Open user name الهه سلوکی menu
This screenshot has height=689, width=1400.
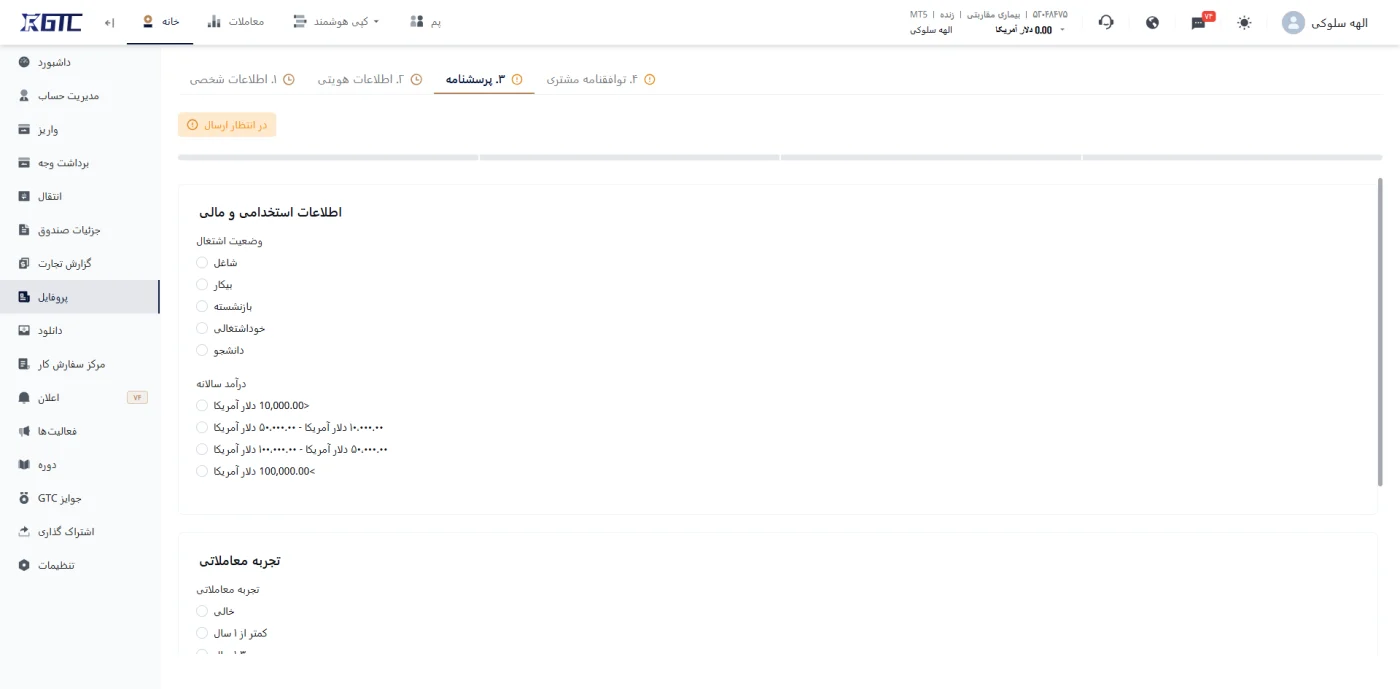[1339, 22]
